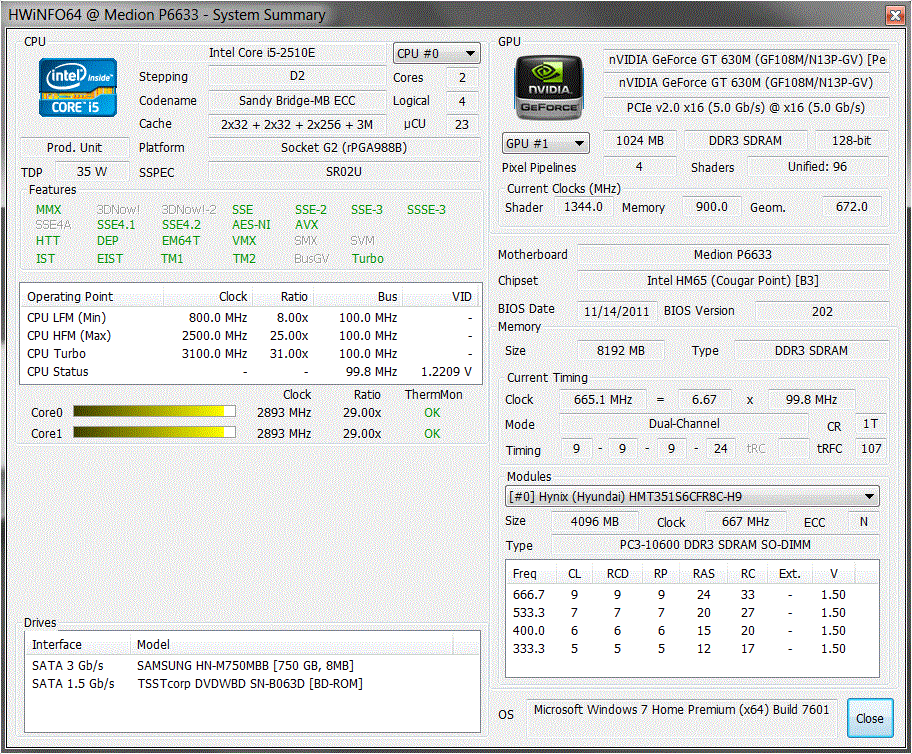912x754 pixels.
Task: Open the CPU #0 selector dropdown
Action: tap(436, 54)
